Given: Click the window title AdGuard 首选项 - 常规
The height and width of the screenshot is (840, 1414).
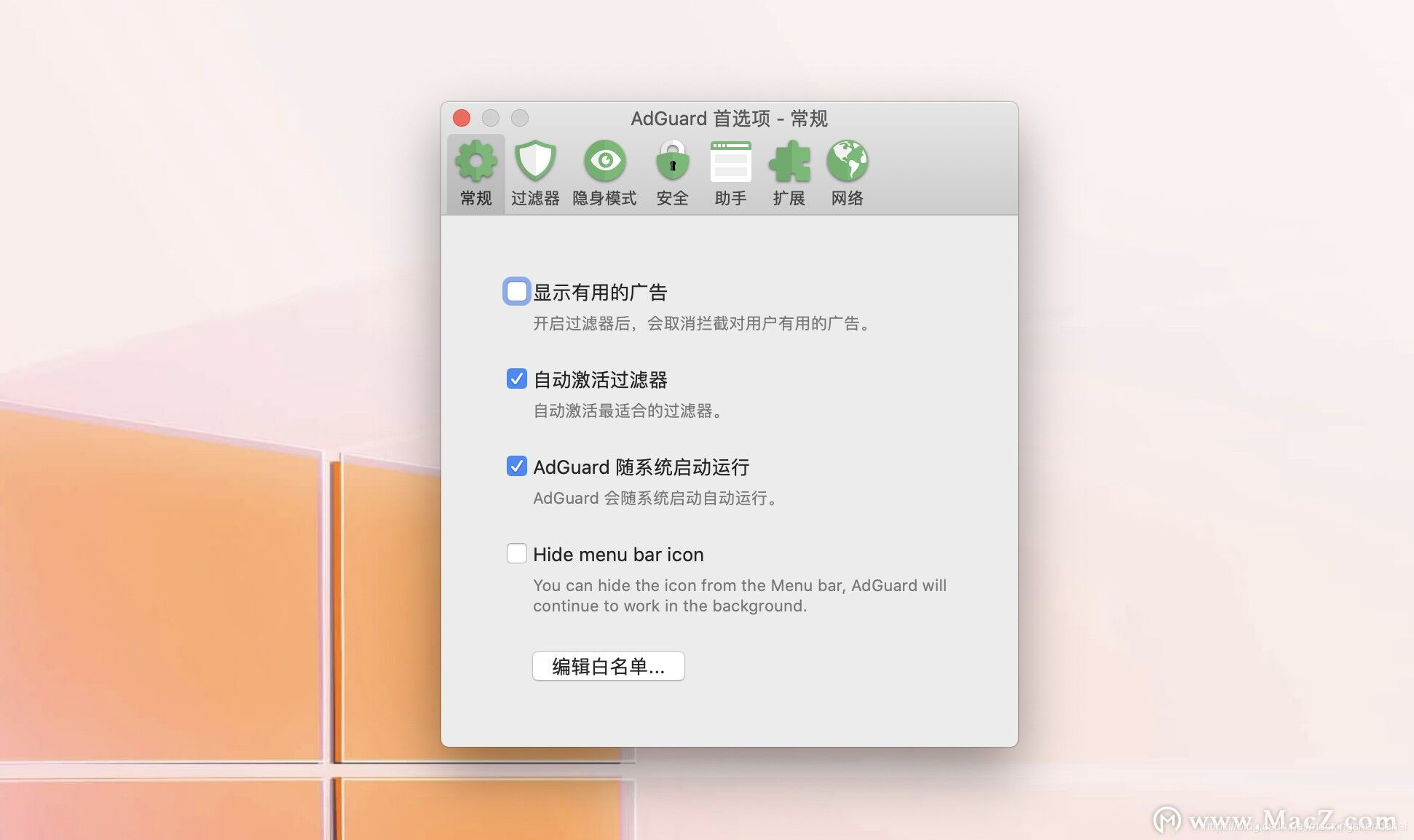Looking at the screenshot, I should pos(729,119).
